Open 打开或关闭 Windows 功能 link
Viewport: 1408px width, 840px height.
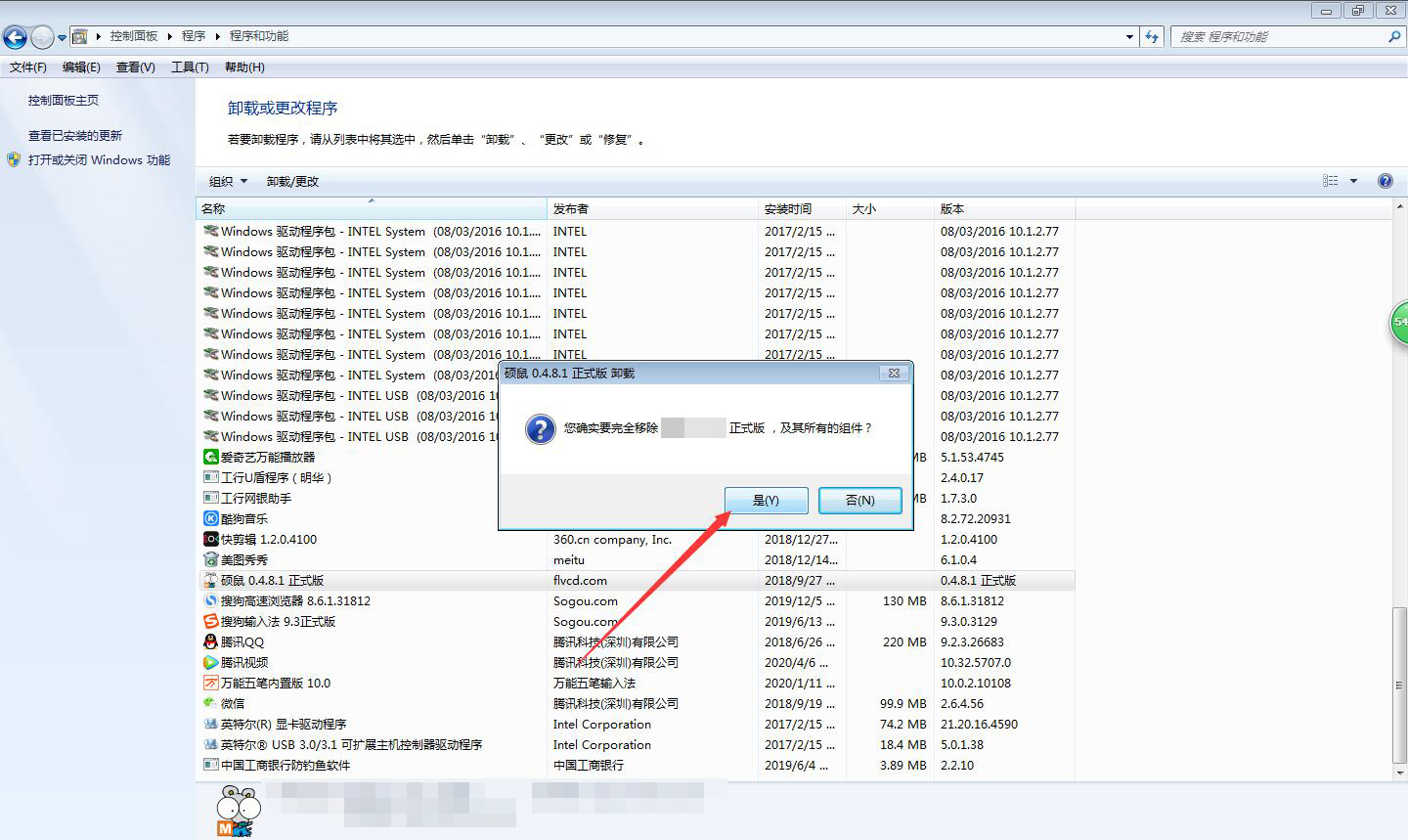click(x=99, y=160)
